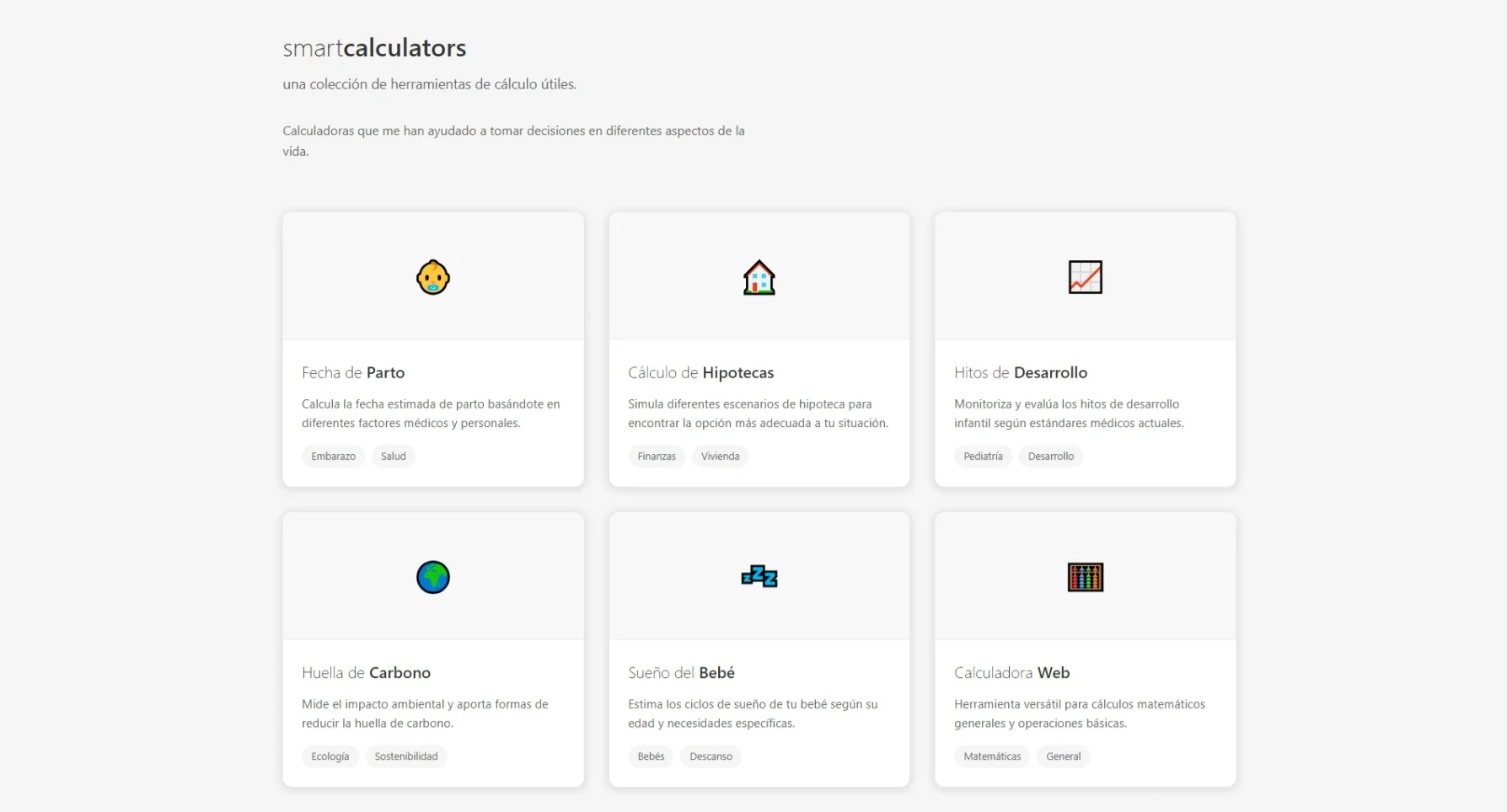This screenshot has width=1507, height=812.
Task: Click the Earth globe icon
Action: 433,577
